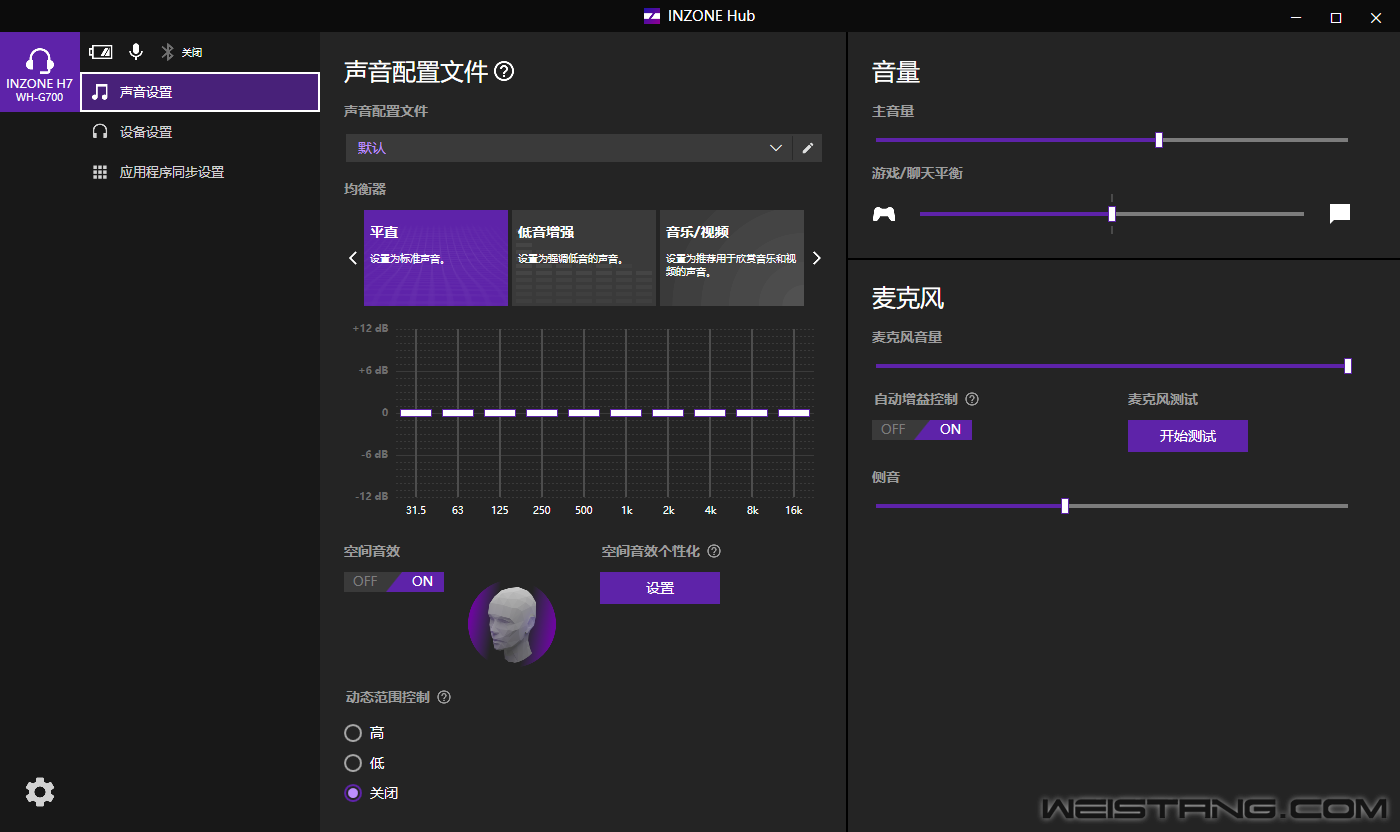Viewport: 1400px width, 832px height.
Task: Click the microphone status icon
Action: click(136, 52)
